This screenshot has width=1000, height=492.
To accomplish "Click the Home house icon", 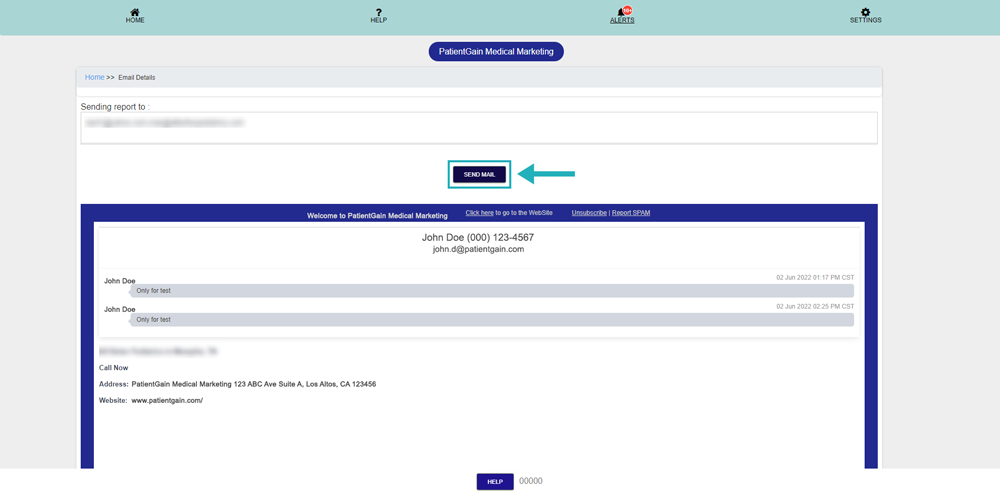I will tap(135, 12).
